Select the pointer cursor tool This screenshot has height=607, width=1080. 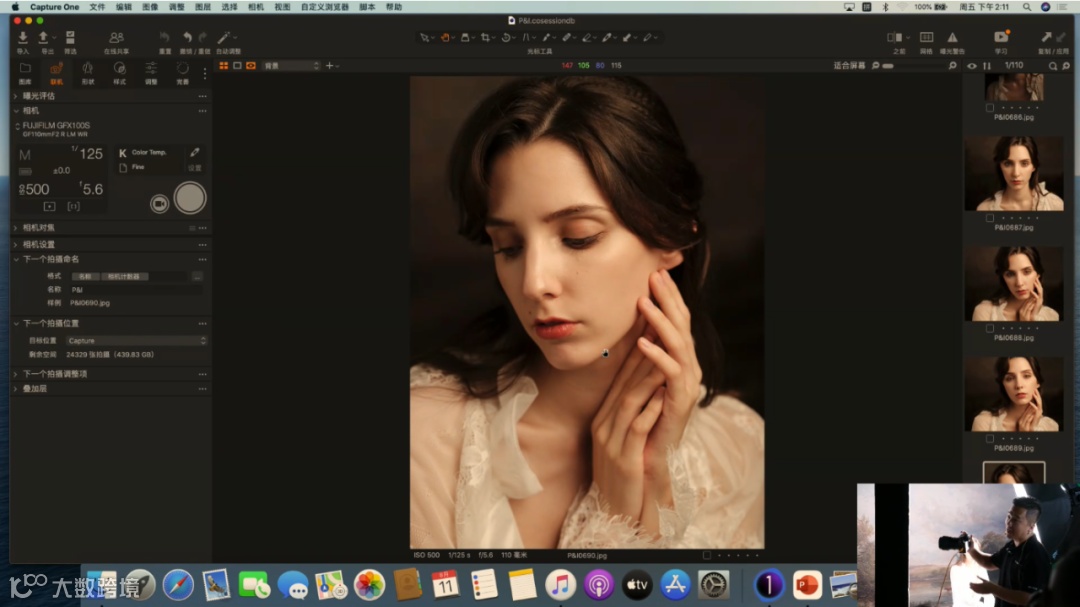(x=424, y=38)
